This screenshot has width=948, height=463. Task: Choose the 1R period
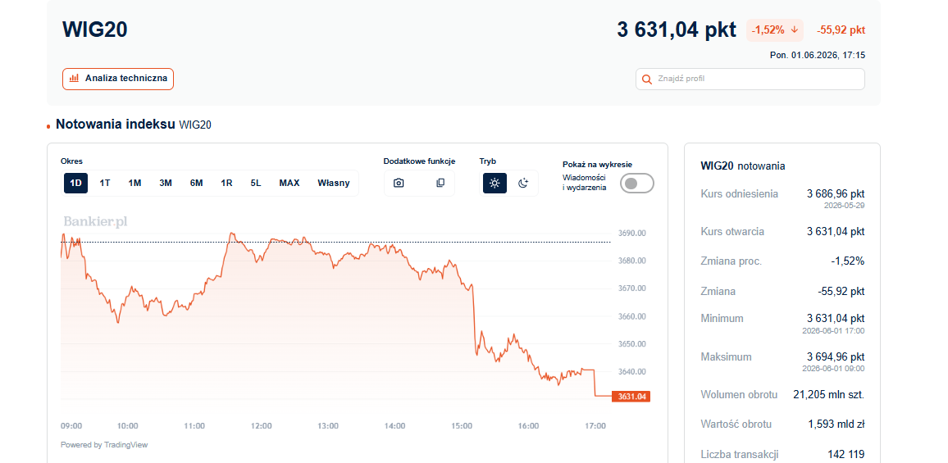coord(227,183)
